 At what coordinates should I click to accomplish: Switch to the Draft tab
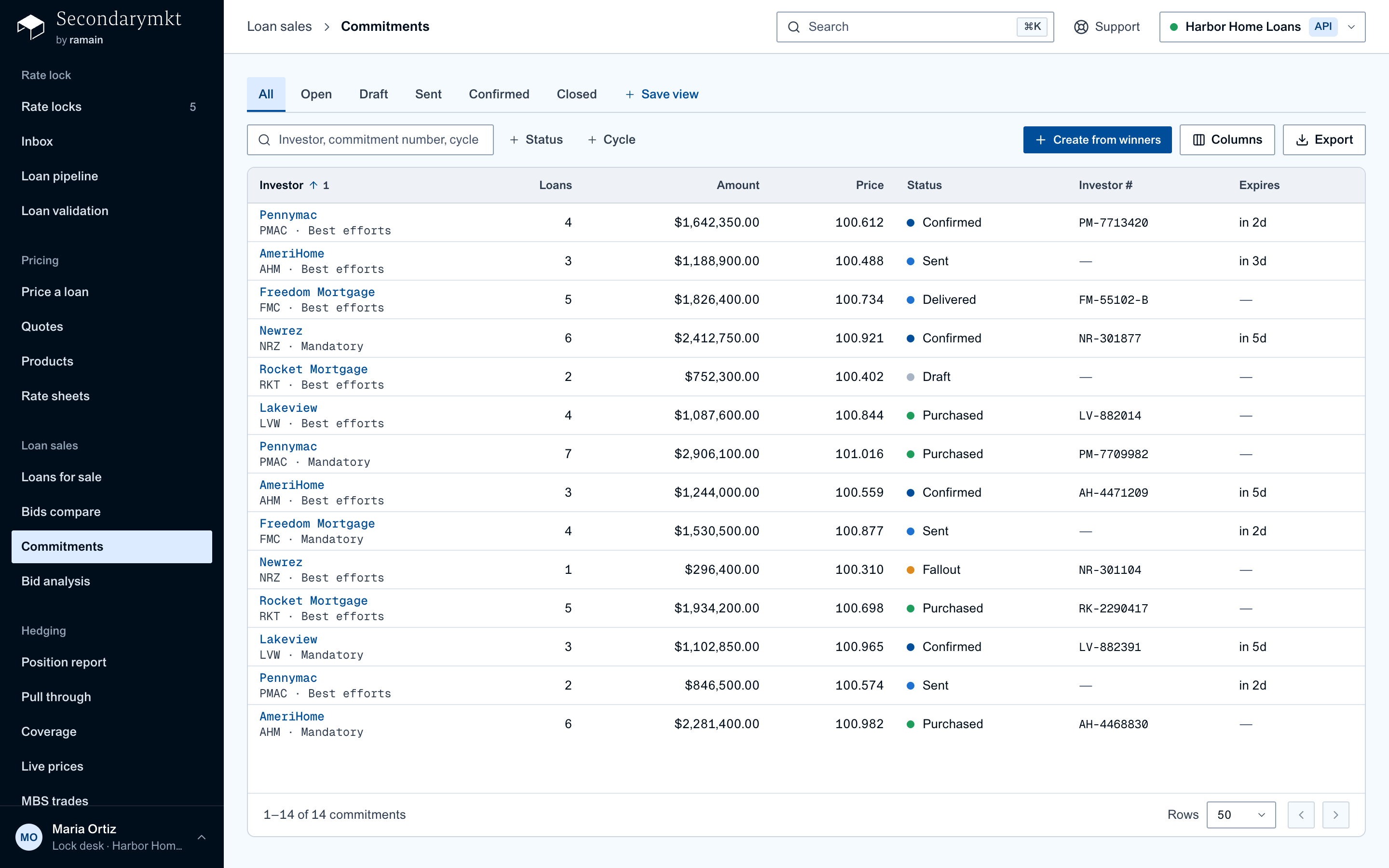pos(374,94)
